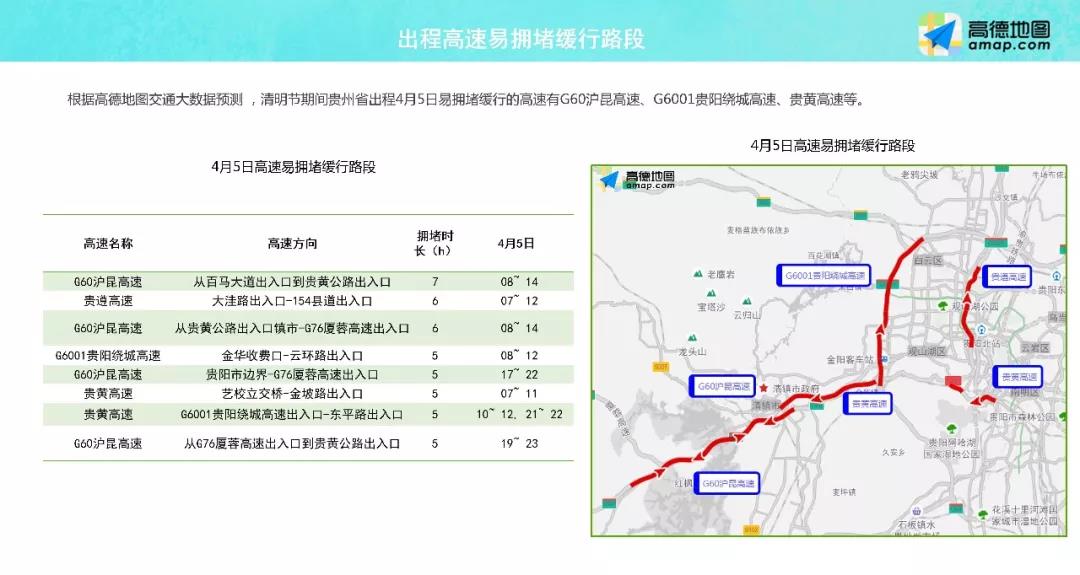Click the 拥堵时长（h） column header
This screenshot has height=575, width=1080.
click(435, 243)
